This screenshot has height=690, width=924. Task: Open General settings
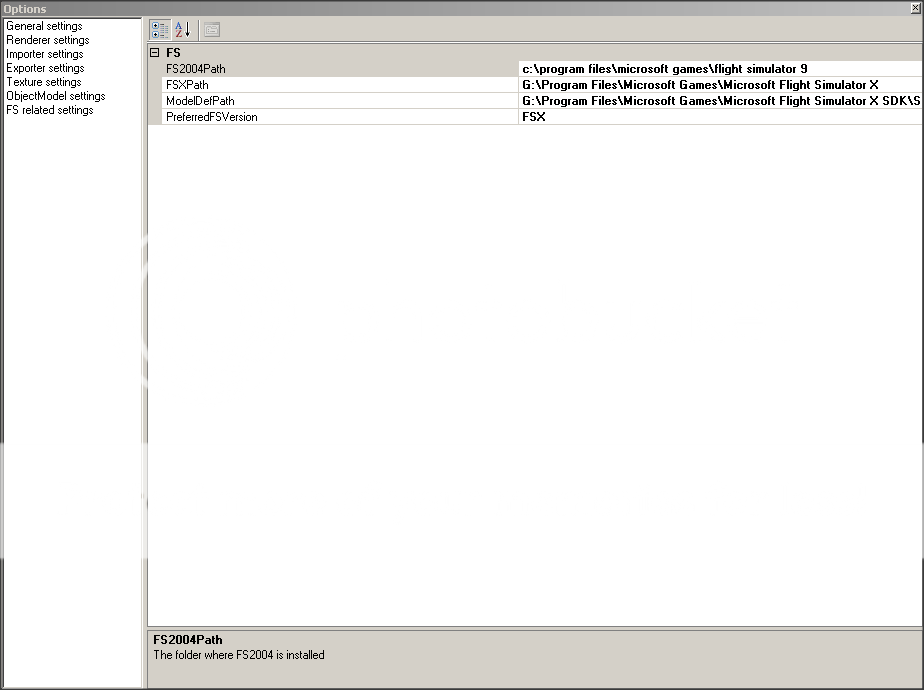44,25
